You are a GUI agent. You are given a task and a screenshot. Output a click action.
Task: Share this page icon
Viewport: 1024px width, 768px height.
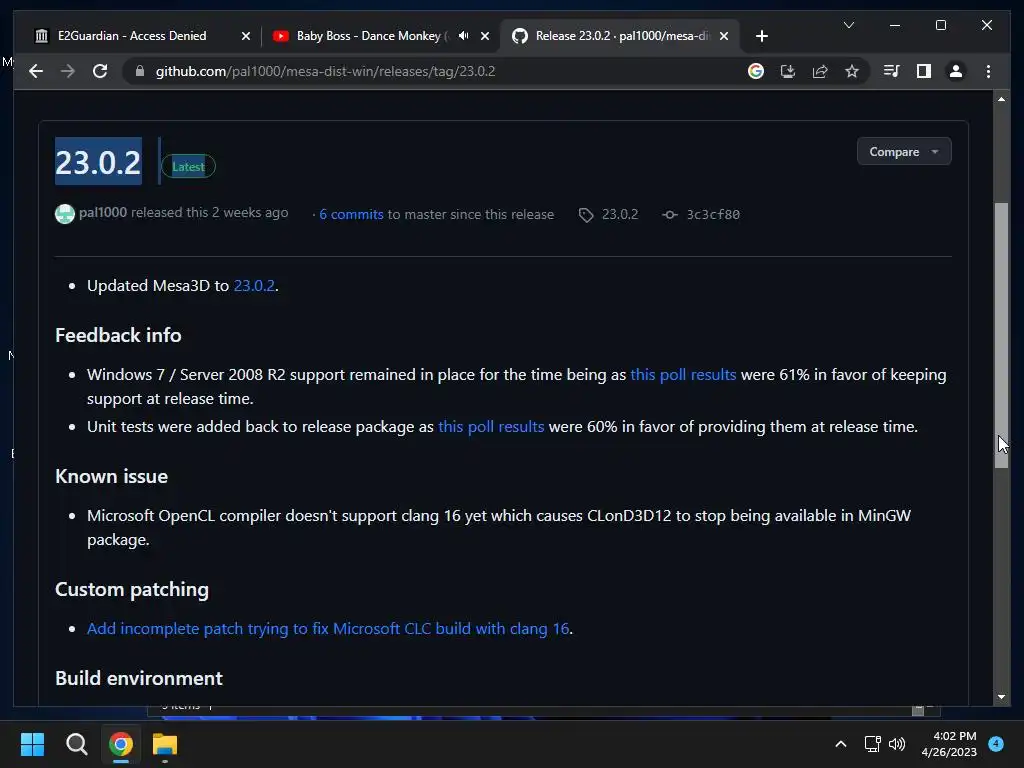click(820, 71)
